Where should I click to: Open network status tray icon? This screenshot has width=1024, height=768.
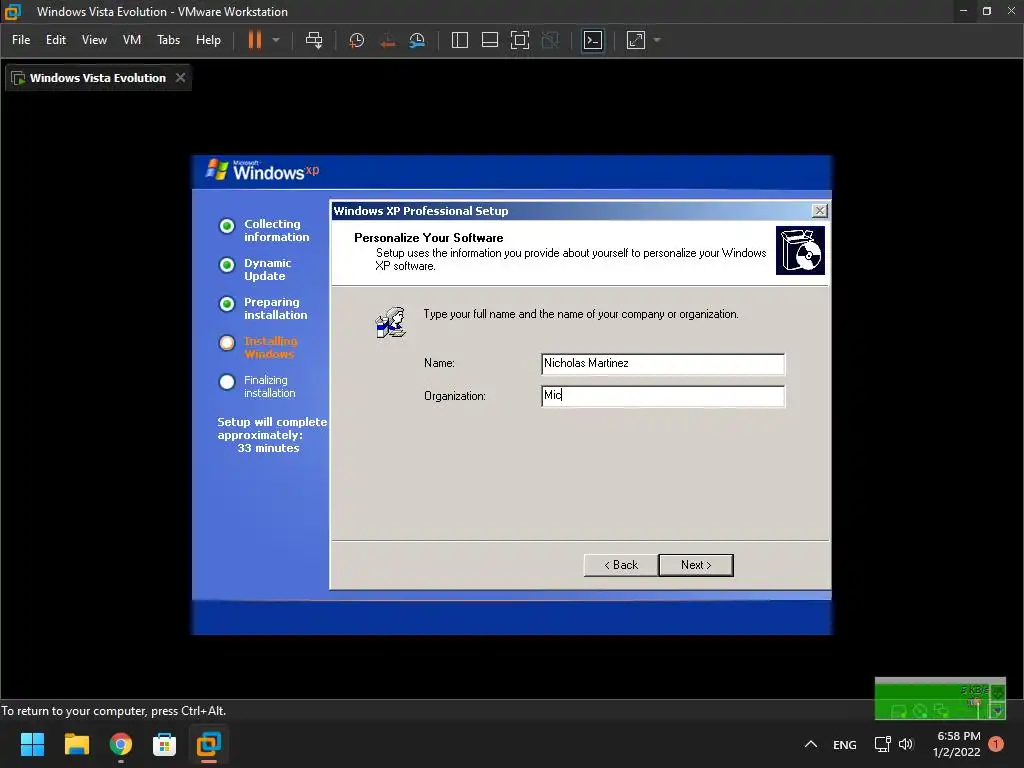883,744
